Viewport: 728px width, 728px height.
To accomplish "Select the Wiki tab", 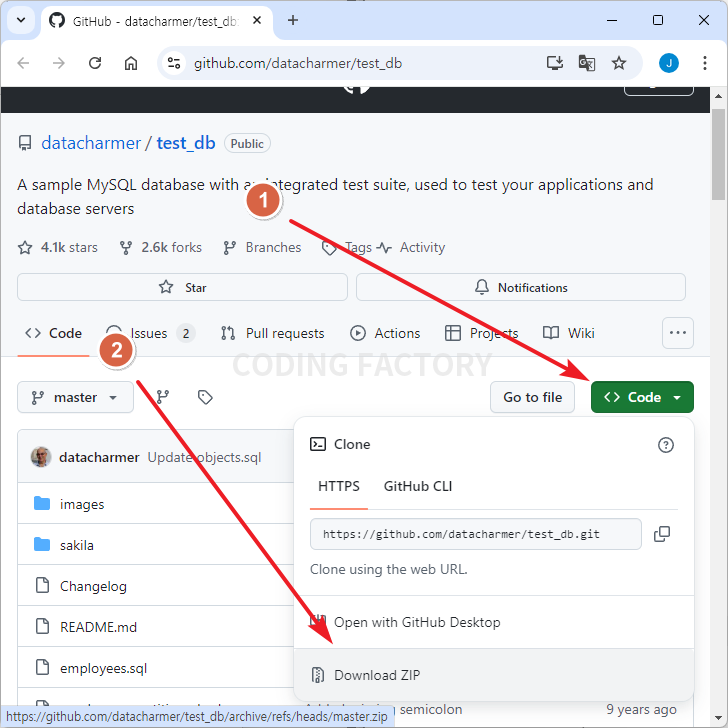I will coord(569,333).
